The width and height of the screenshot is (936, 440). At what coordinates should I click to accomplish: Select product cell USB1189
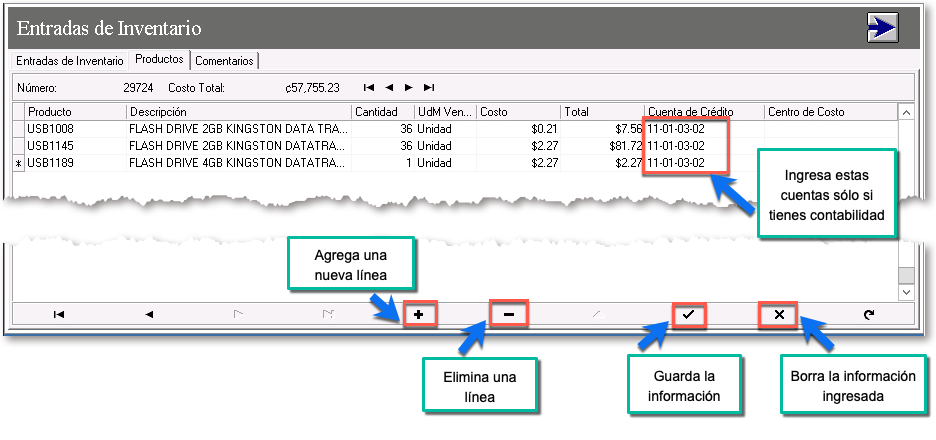pos(75,163)
